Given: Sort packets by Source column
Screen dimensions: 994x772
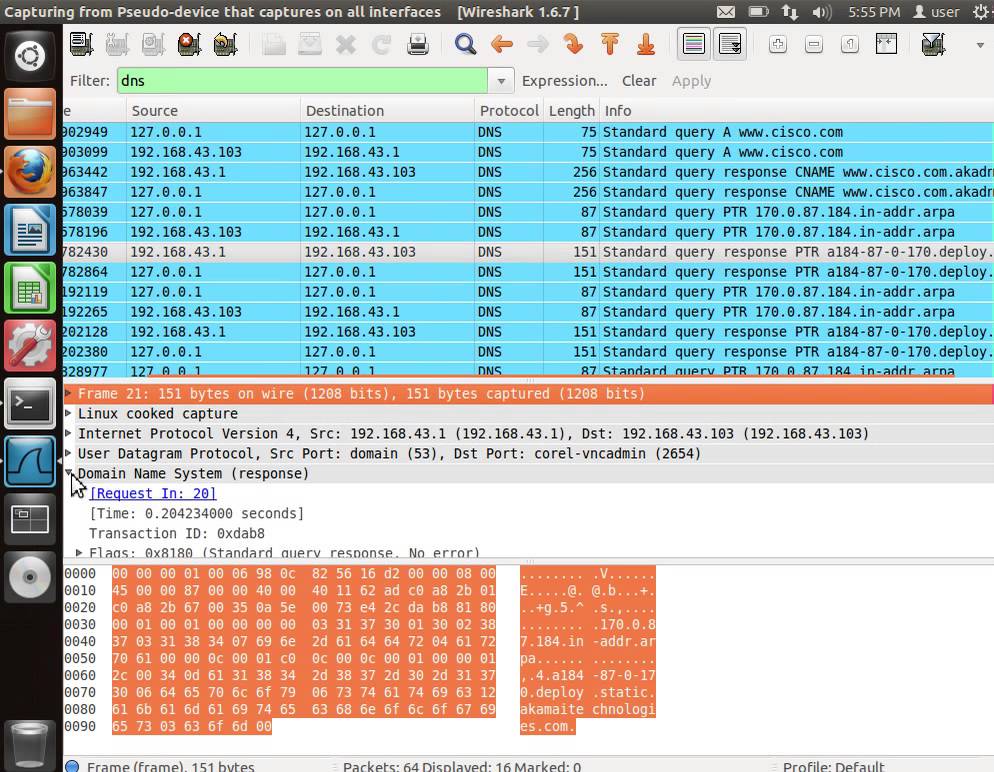Looking at the screenshot, I should (213, 111).
